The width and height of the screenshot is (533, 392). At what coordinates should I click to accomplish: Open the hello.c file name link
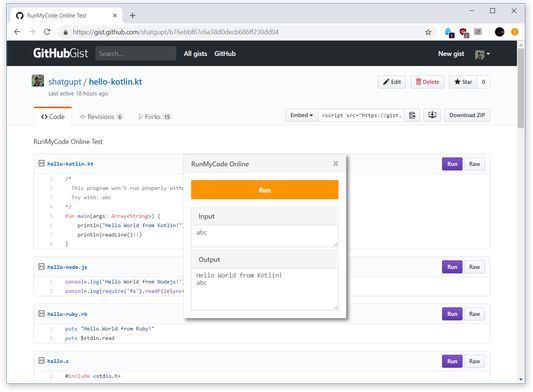pos(58,361)
